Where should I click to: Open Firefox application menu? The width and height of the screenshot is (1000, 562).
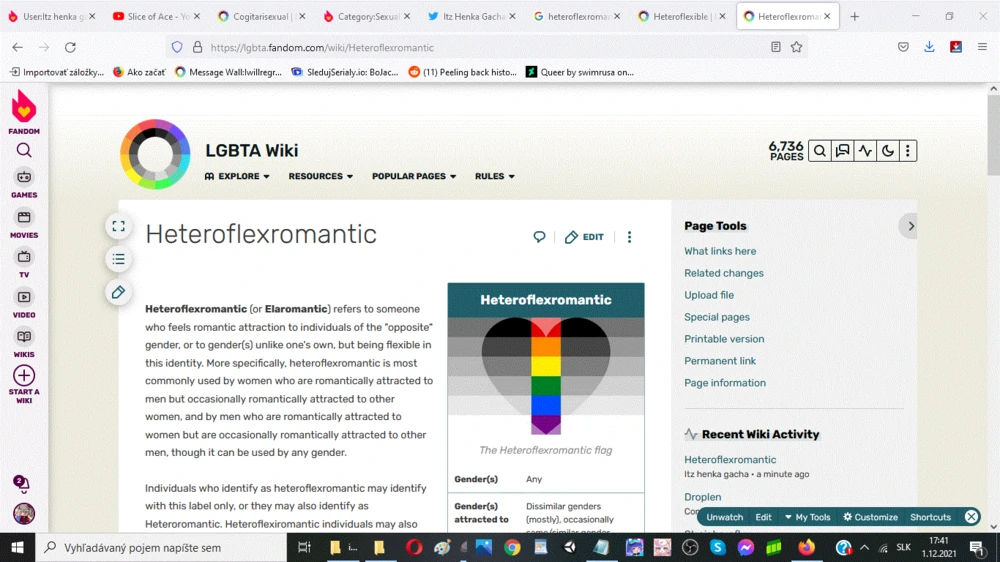[x=982, y=47]
